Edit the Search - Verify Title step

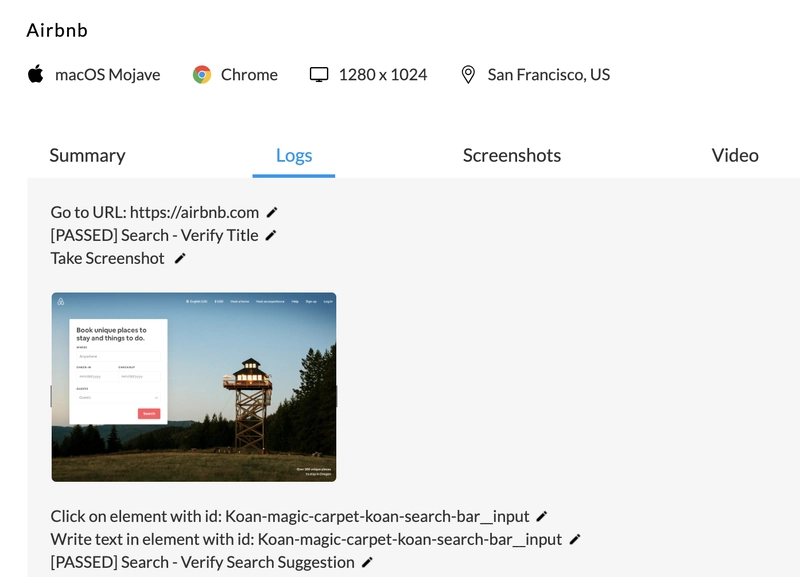(x=271, y=235)
